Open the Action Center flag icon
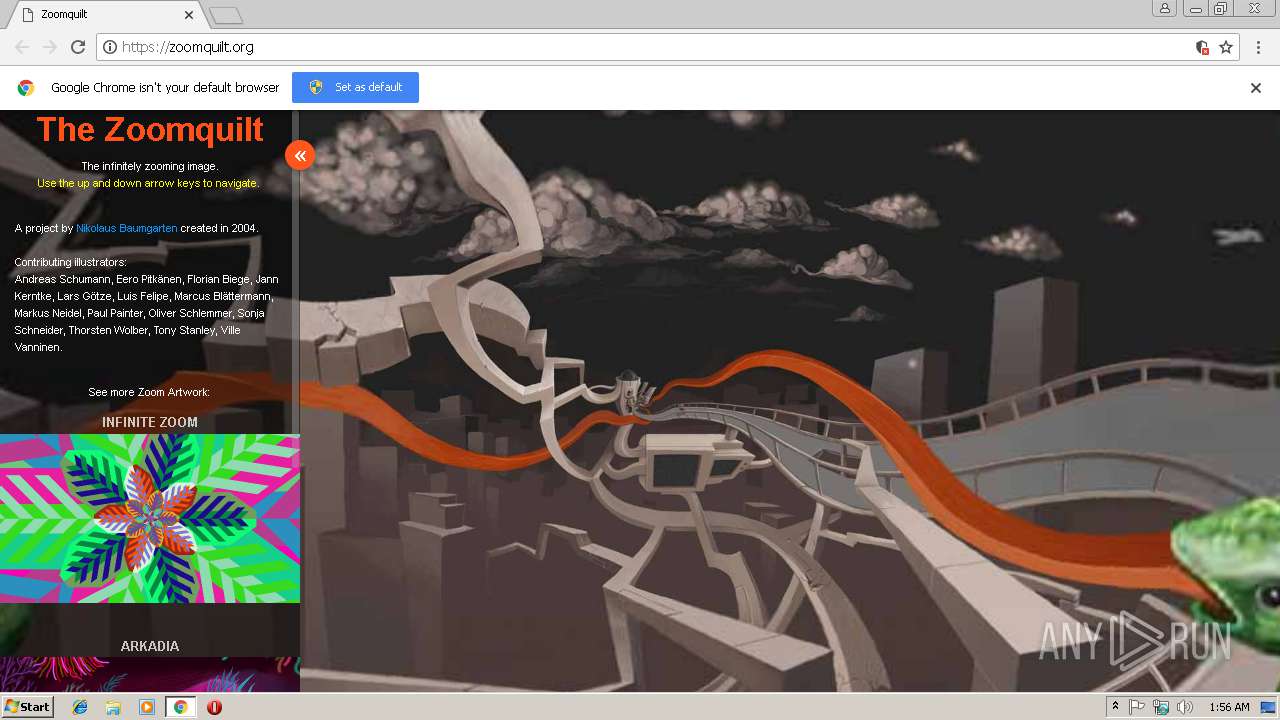Image resolution: width=1280 pixels, height=720 pixels. click(1137, 707)
